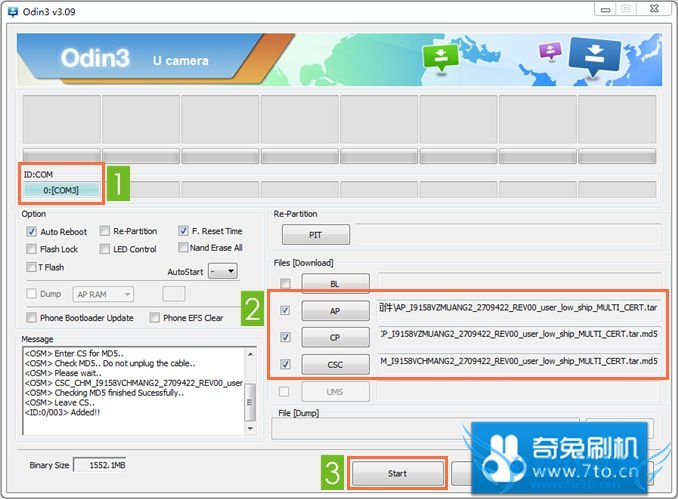This screenshot has width=678, height=499.
Task: Enable the Re-Partition checkbox
Action: [105, 231]
